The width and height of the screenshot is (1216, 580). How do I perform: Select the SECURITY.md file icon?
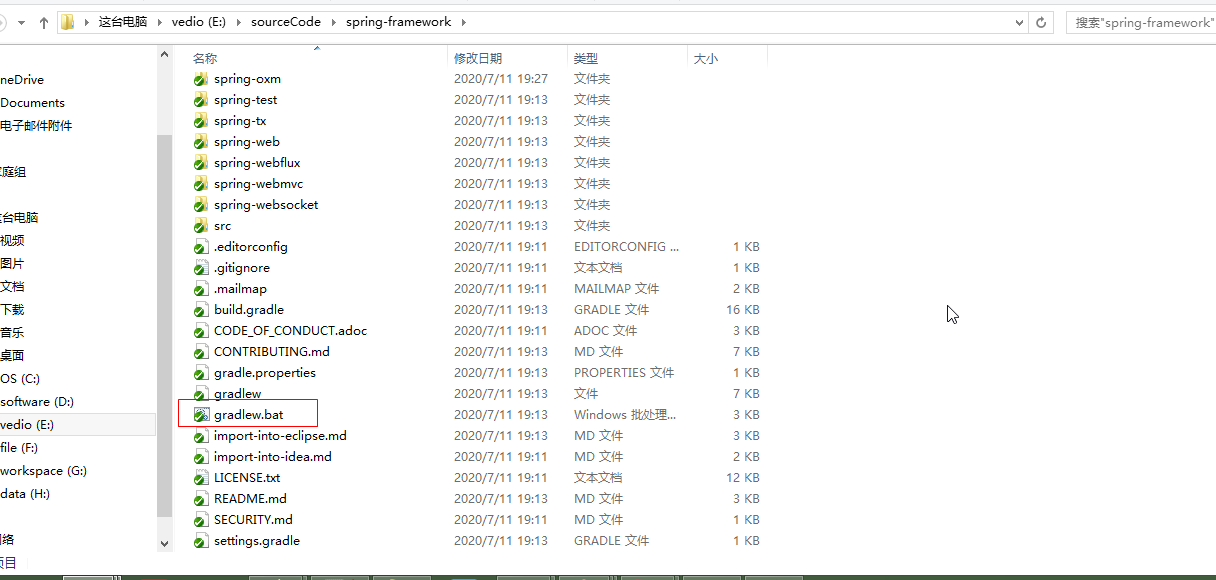pyautogui.click(x=201, y=520)
